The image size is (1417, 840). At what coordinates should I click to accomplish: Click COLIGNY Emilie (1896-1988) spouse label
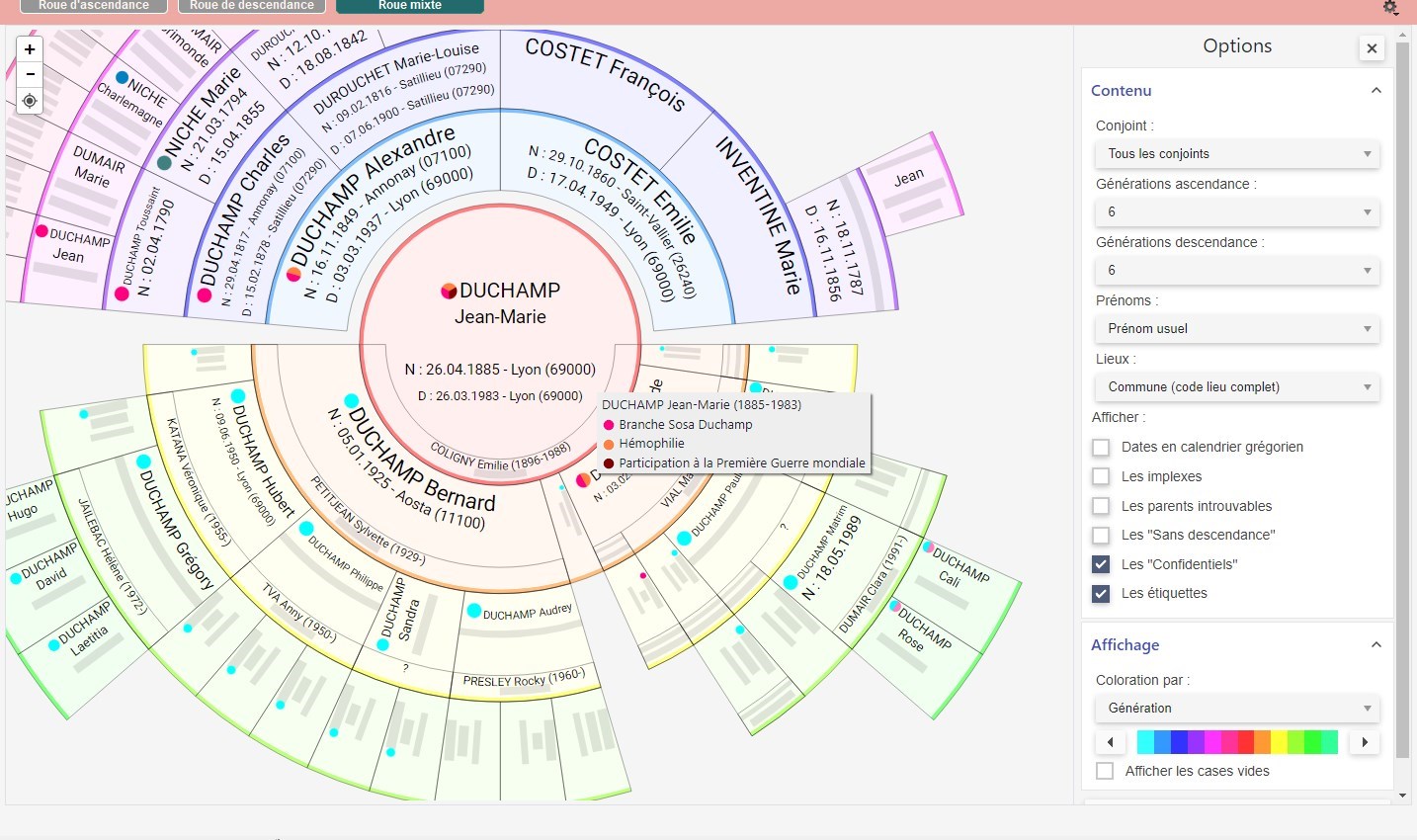pos(501,457)
